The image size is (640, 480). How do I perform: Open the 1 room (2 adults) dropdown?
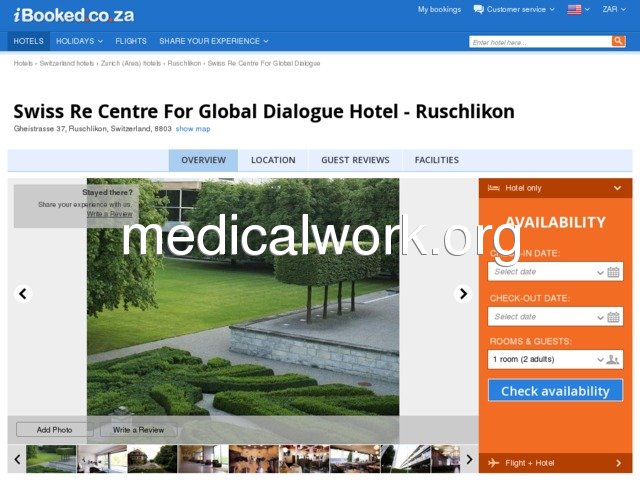point(555,360)
